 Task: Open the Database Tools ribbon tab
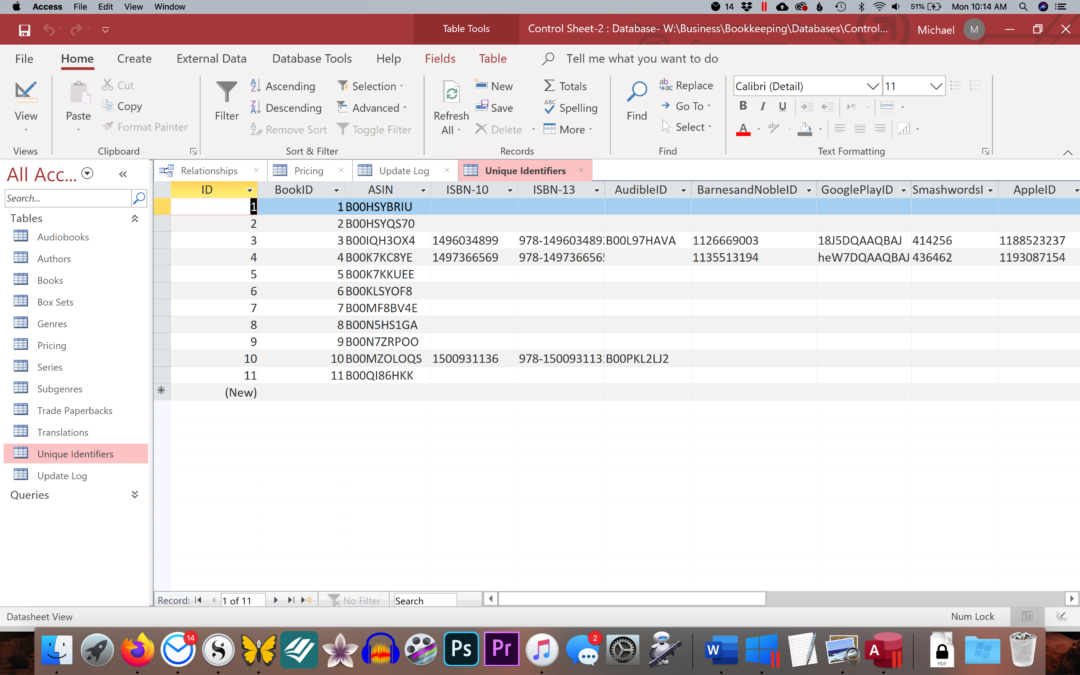point(311,59)
